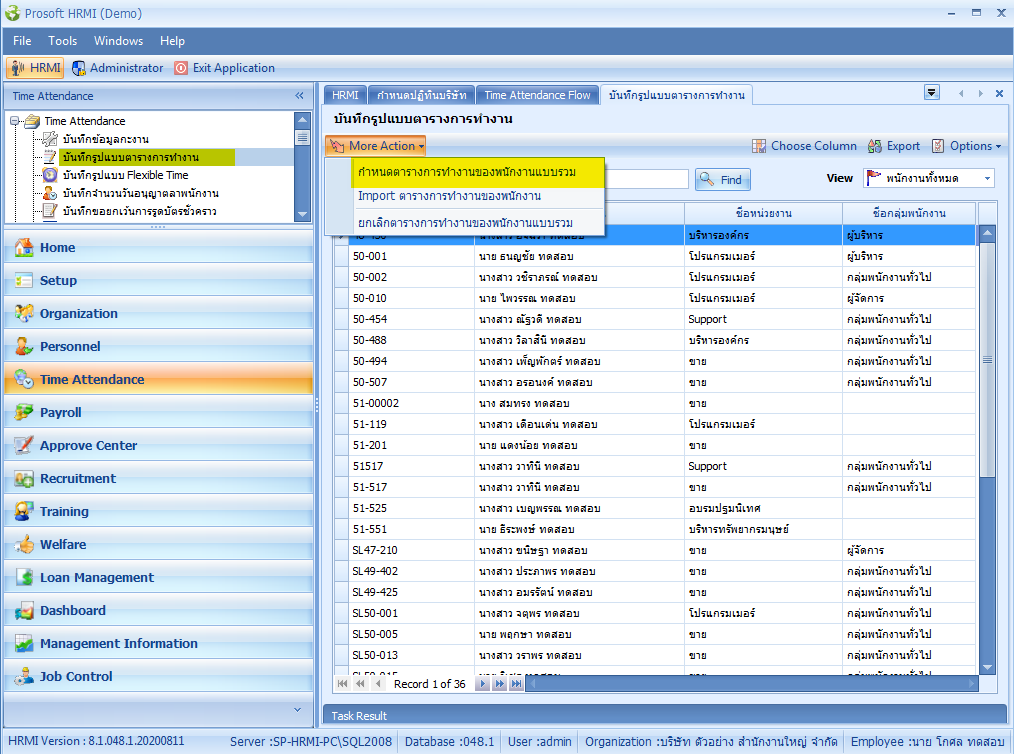
Task: Open the Job Control module icon
Action: click(x=24, y=676)
